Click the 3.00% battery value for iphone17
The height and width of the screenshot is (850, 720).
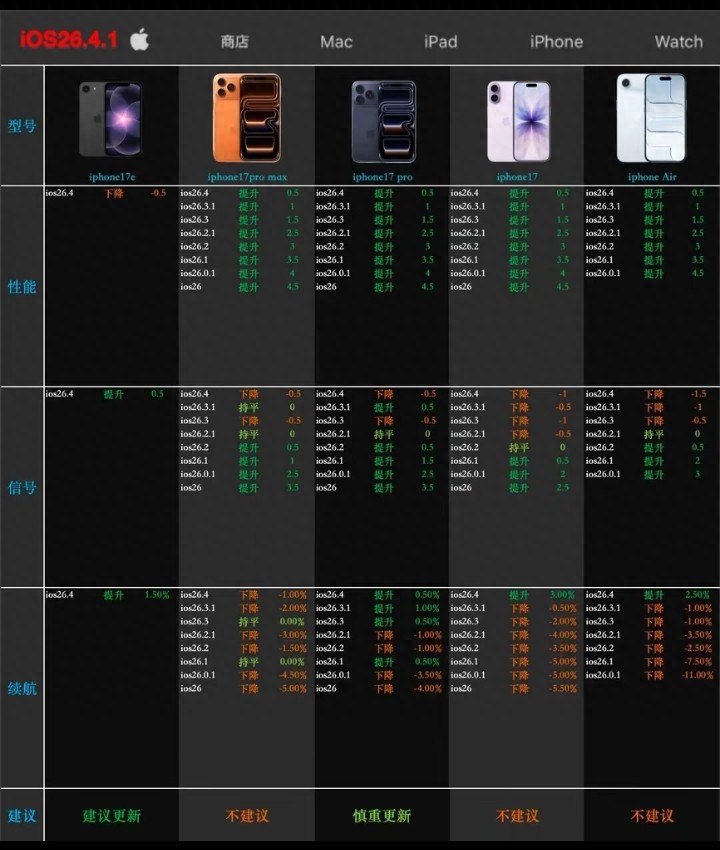pos(562,595)
